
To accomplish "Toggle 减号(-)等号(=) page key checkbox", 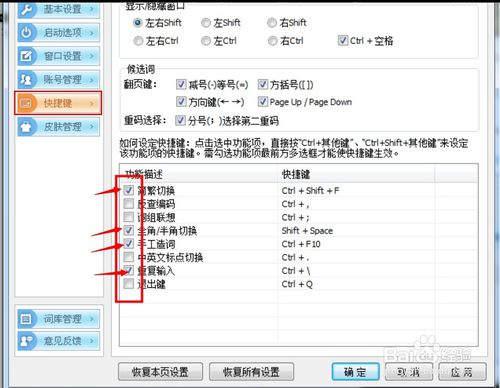I will pyautogui.click(x=181, y=84).
